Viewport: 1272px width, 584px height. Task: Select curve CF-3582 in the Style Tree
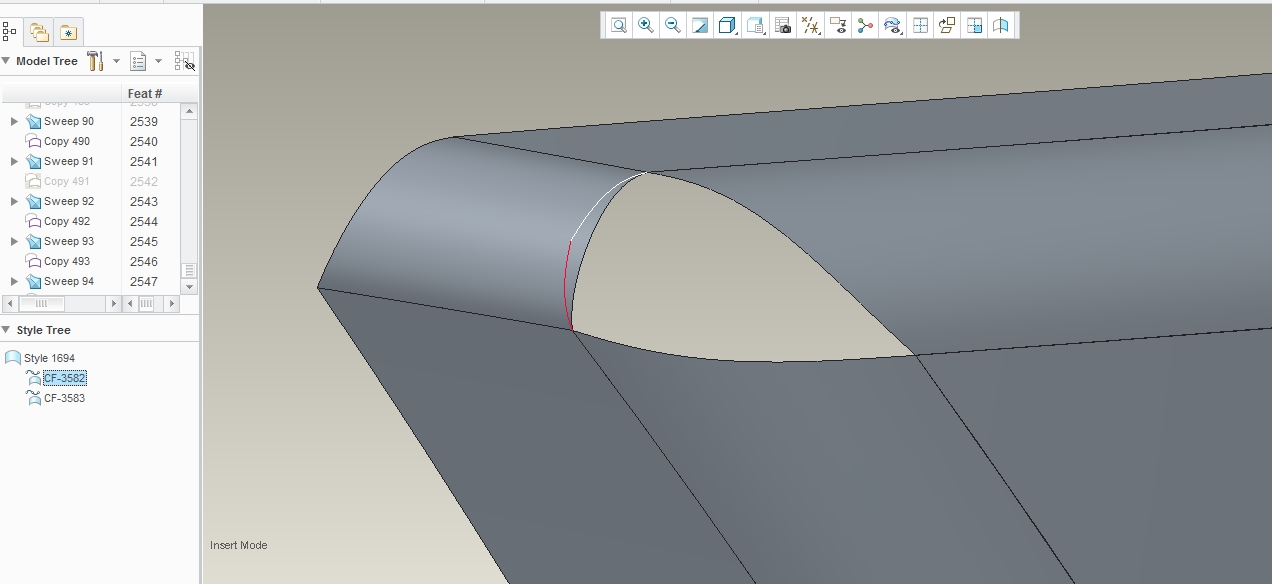point(64,378)
